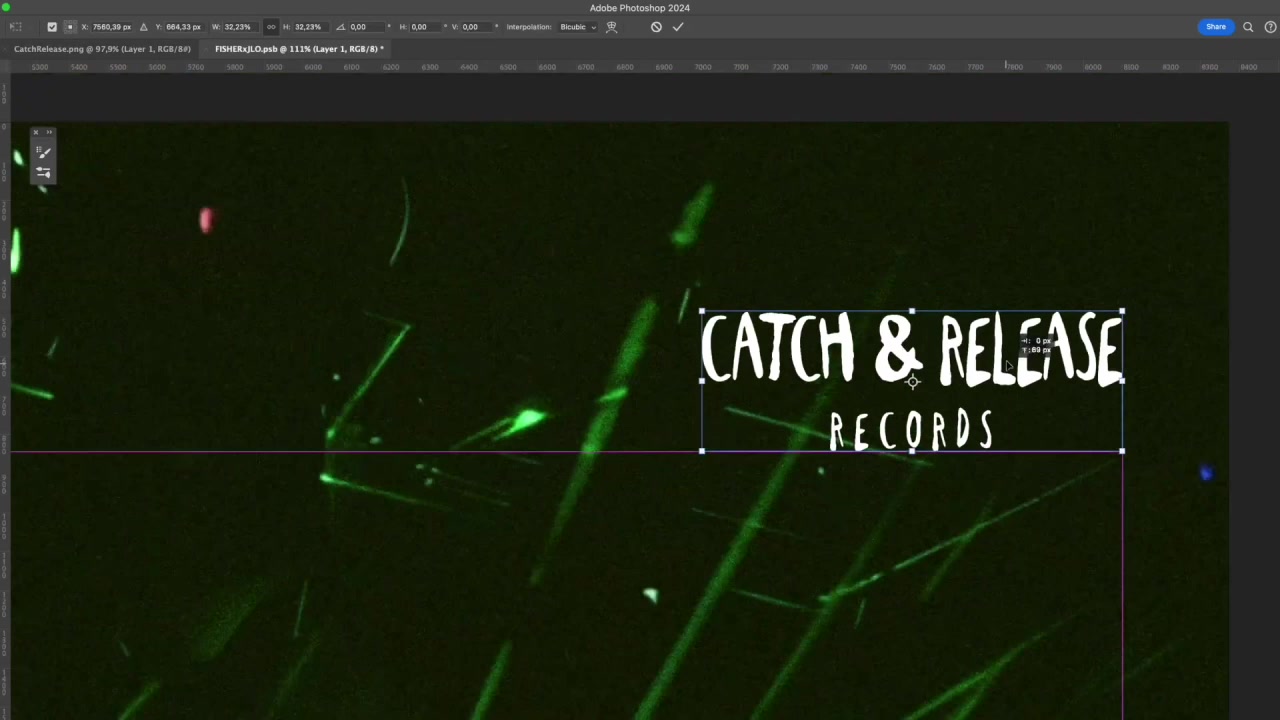Open the Transform tool preset picker
This screenshot has width=1280, height=720.
(x=16, y=27)
